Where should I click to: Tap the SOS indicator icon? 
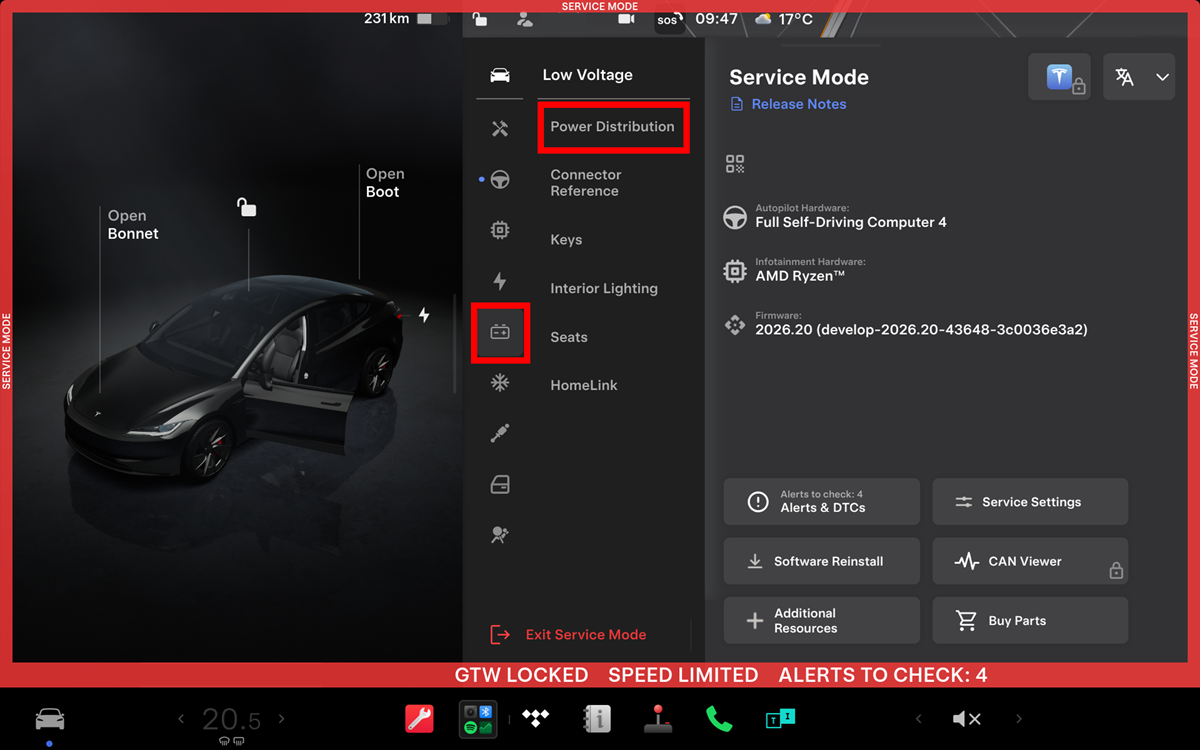click(x=669, y=20)
